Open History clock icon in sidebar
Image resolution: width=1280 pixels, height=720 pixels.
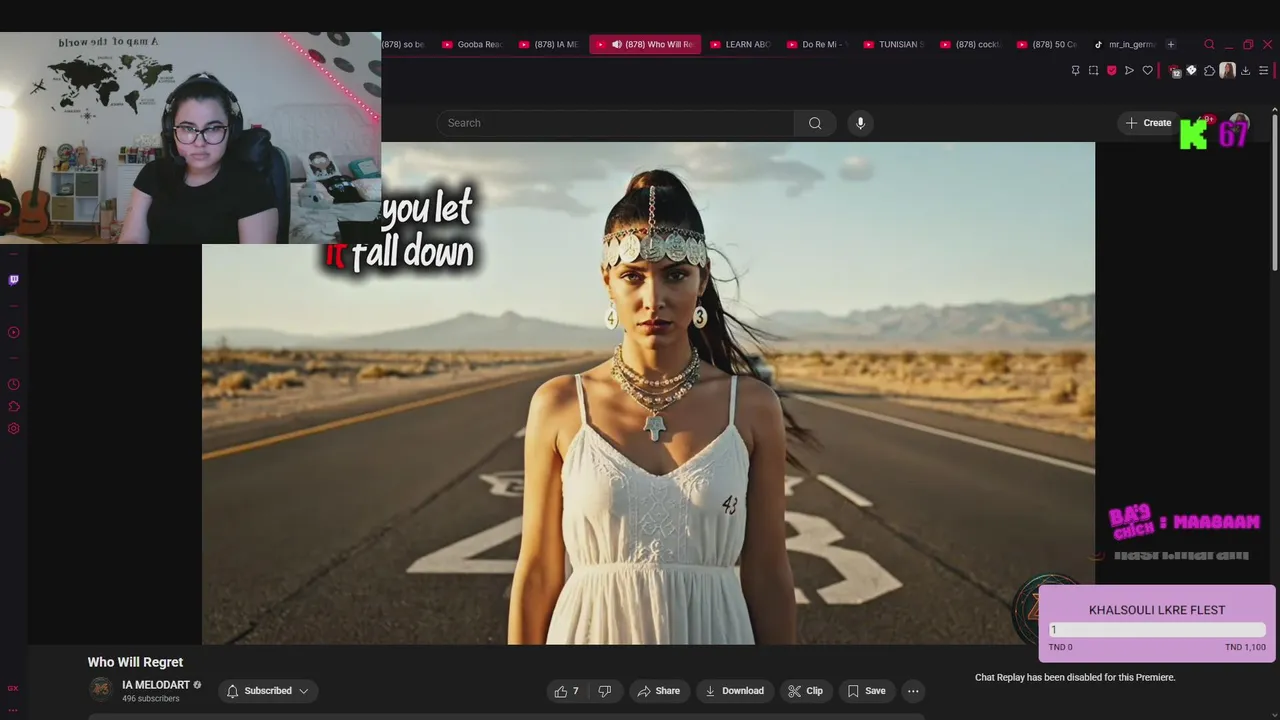13,384
